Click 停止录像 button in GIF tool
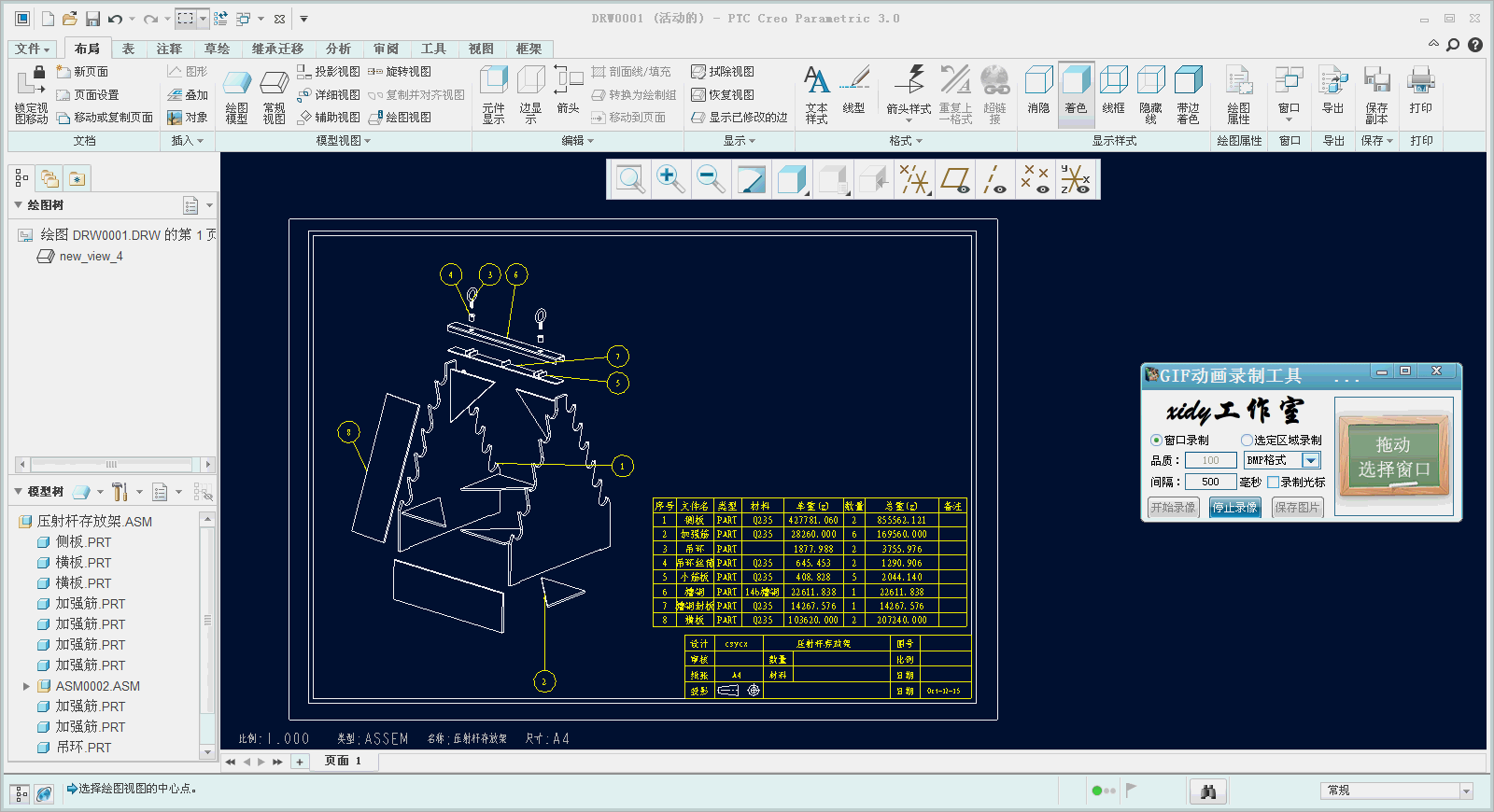Screen dimensions: 1494x812 click(1235, 508)
